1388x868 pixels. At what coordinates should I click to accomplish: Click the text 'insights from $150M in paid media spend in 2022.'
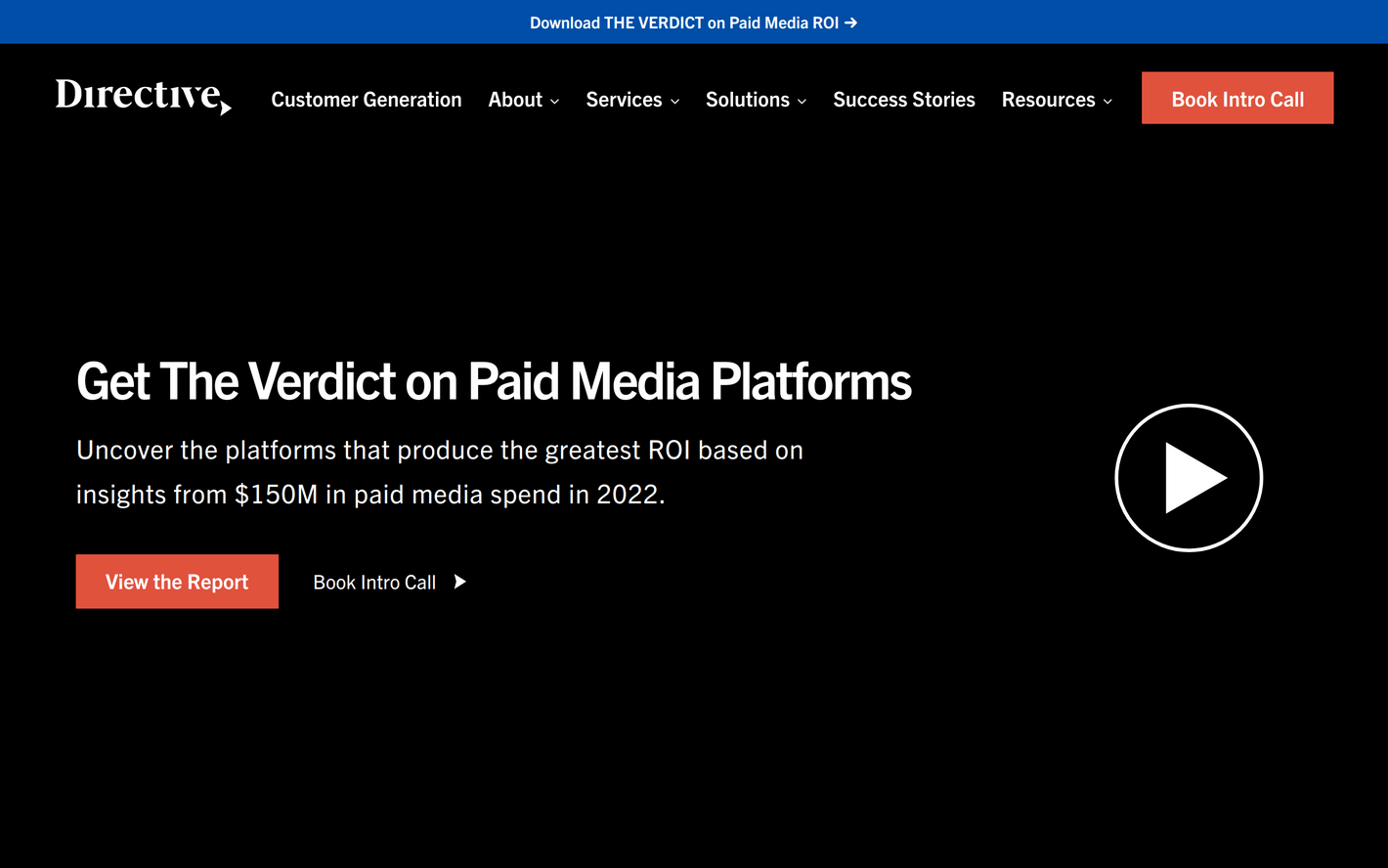point(370,495)
